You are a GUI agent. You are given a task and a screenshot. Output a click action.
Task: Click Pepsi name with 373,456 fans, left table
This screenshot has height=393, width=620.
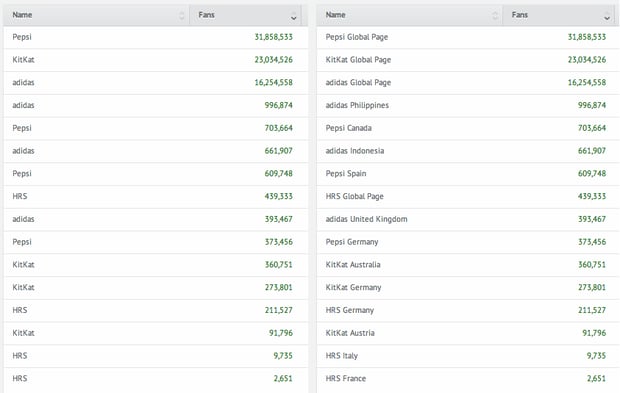tap(22, 242)
